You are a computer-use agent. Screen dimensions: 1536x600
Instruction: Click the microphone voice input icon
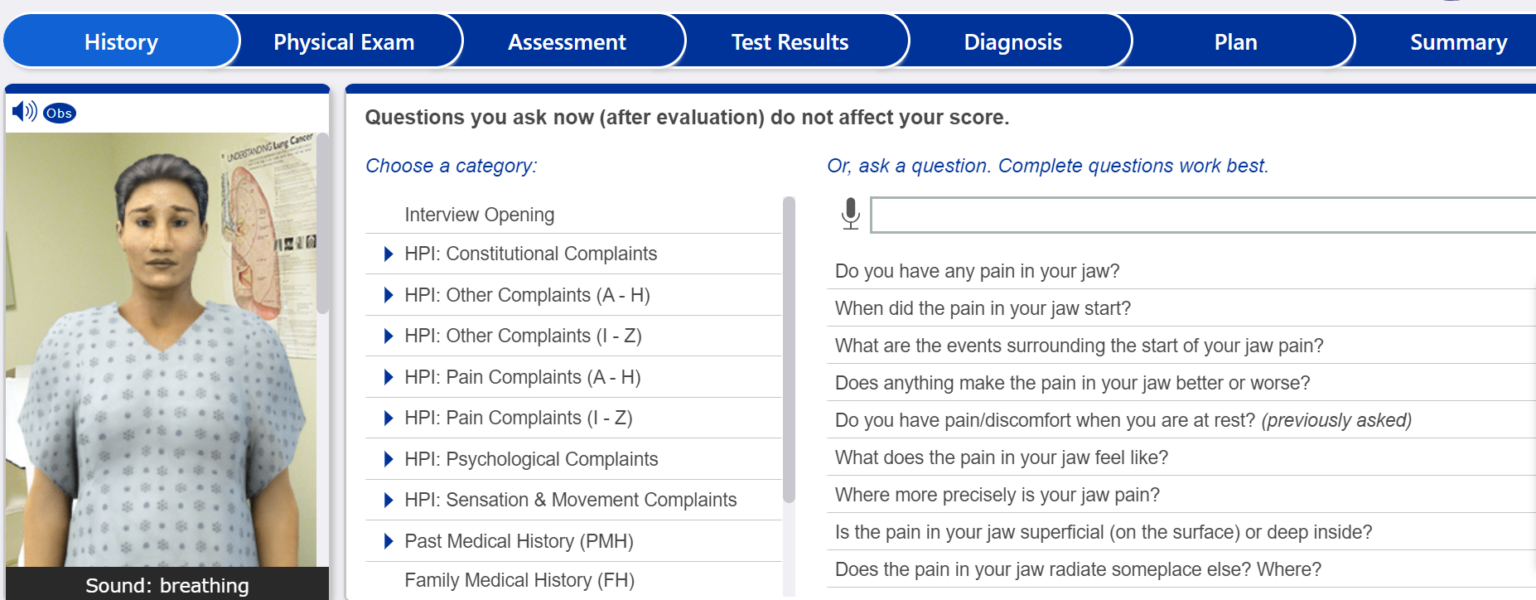coord(850,214)
